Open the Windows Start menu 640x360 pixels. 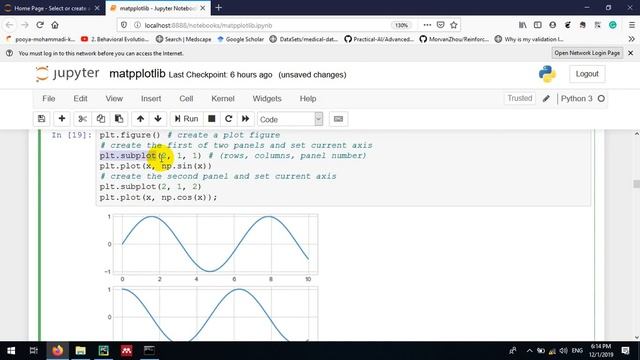coord(11,351)
